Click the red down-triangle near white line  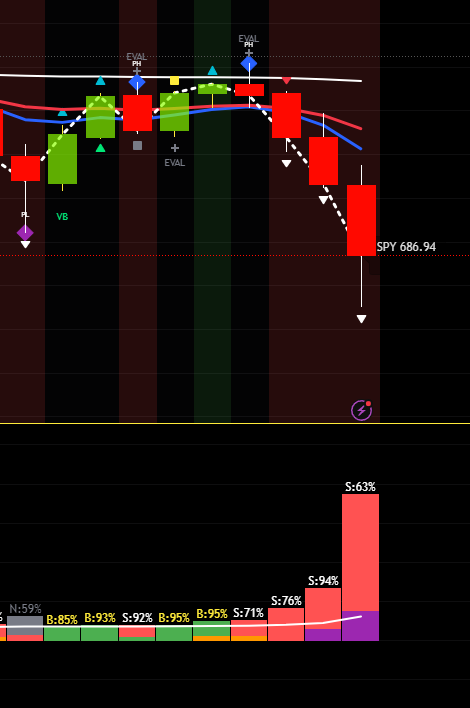[x=286, y=80]
